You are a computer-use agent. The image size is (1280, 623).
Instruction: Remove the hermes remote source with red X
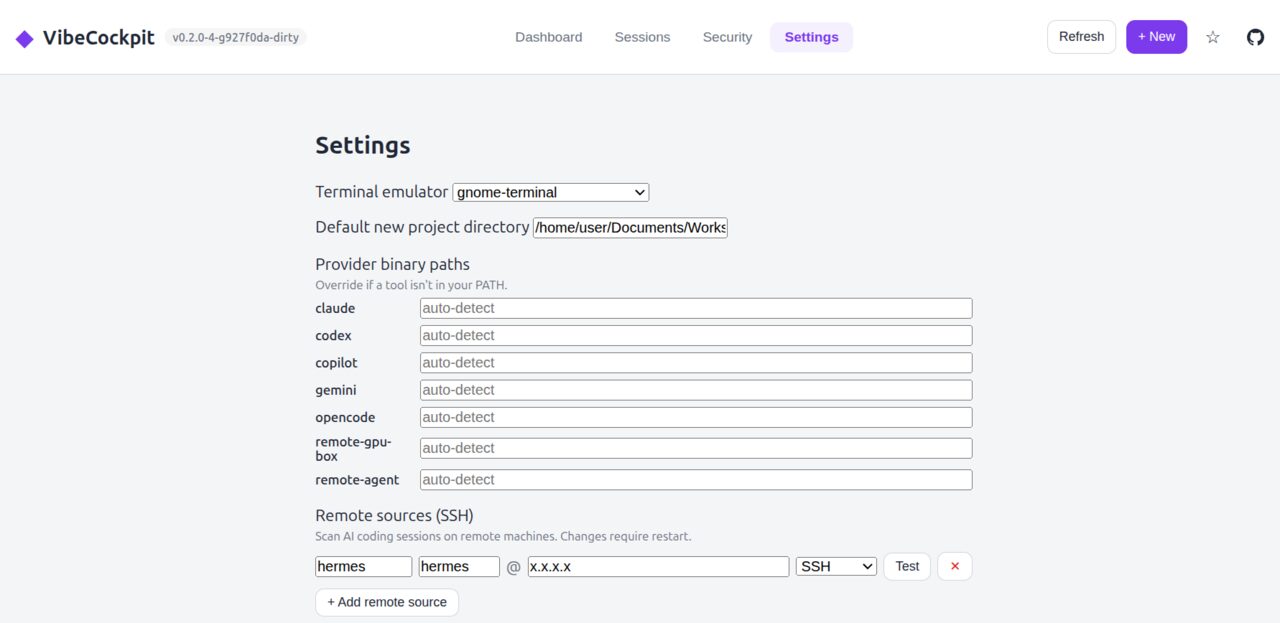click(954, 566)
